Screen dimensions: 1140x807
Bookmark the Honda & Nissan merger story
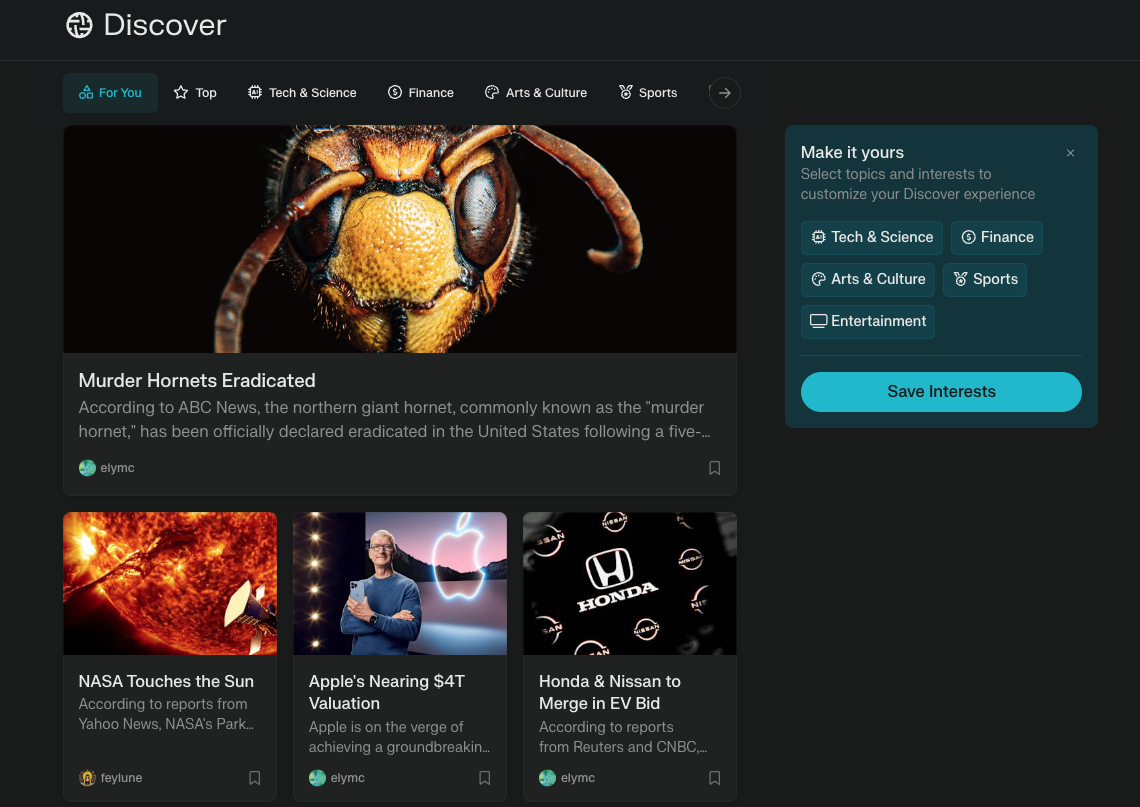tap(714, 778)
